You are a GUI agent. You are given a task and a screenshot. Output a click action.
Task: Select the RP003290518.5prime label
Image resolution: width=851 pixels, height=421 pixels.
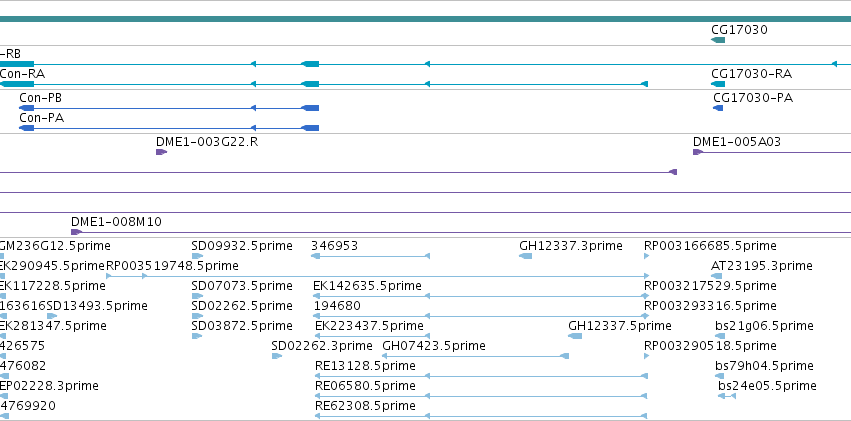pos(710,346)
